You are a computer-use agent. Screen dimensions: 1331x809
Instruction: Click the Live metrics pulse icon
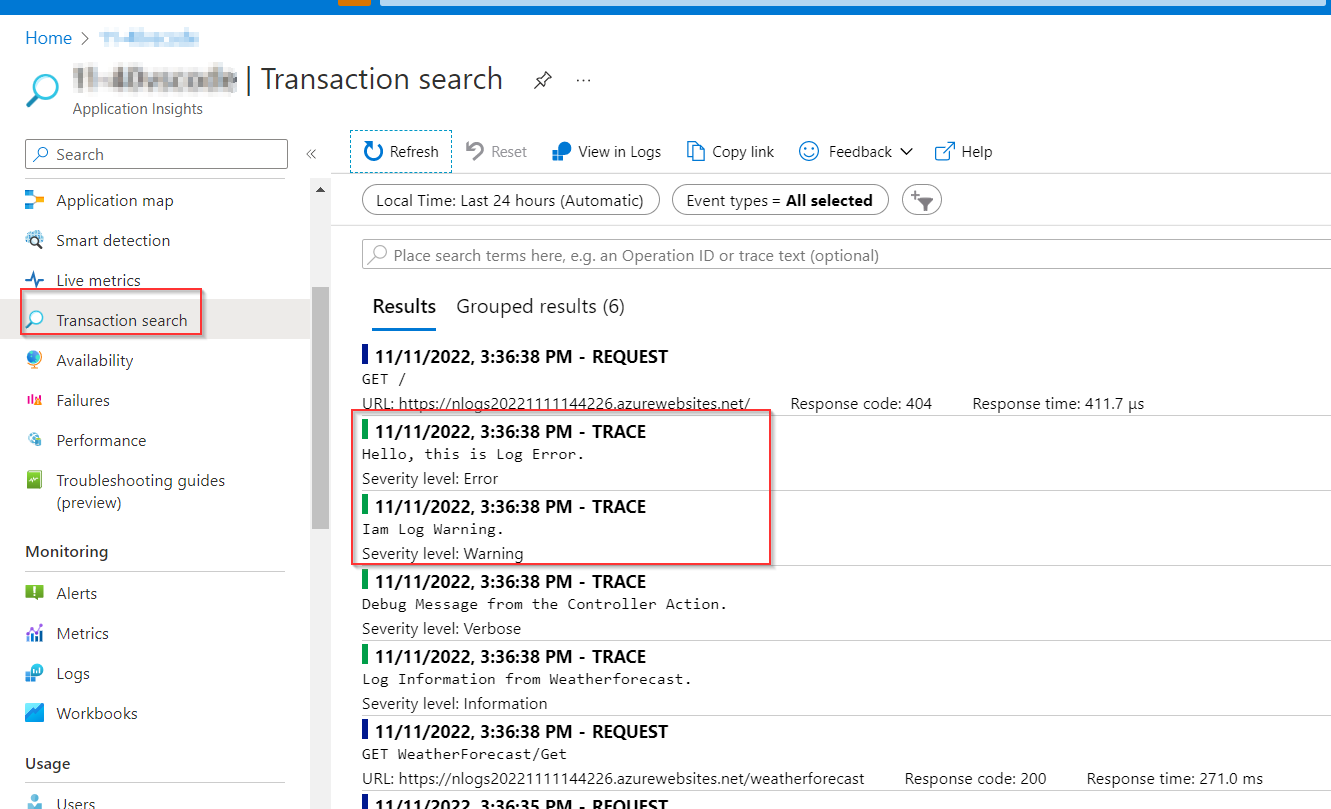click(35, 280)
